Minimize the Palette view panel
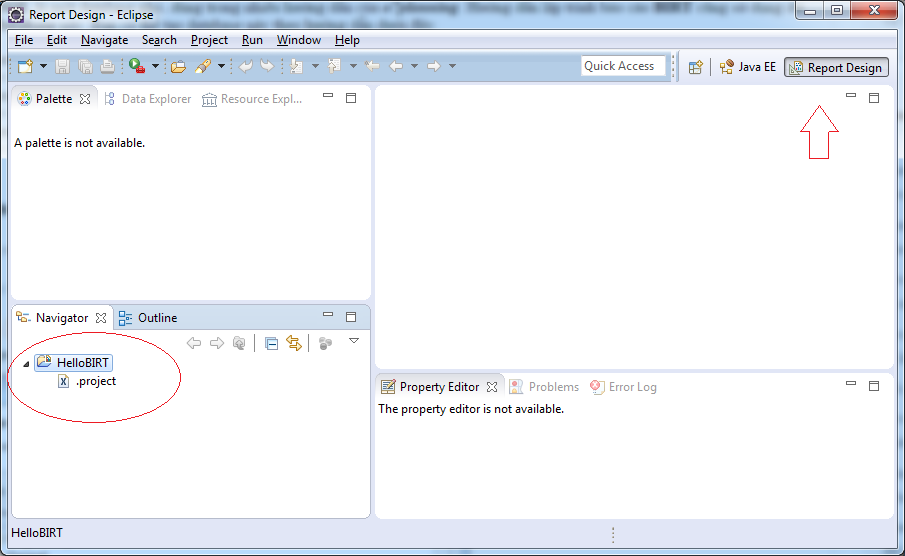The height and width of the screenshot is (556, 905). coord(328,96)
